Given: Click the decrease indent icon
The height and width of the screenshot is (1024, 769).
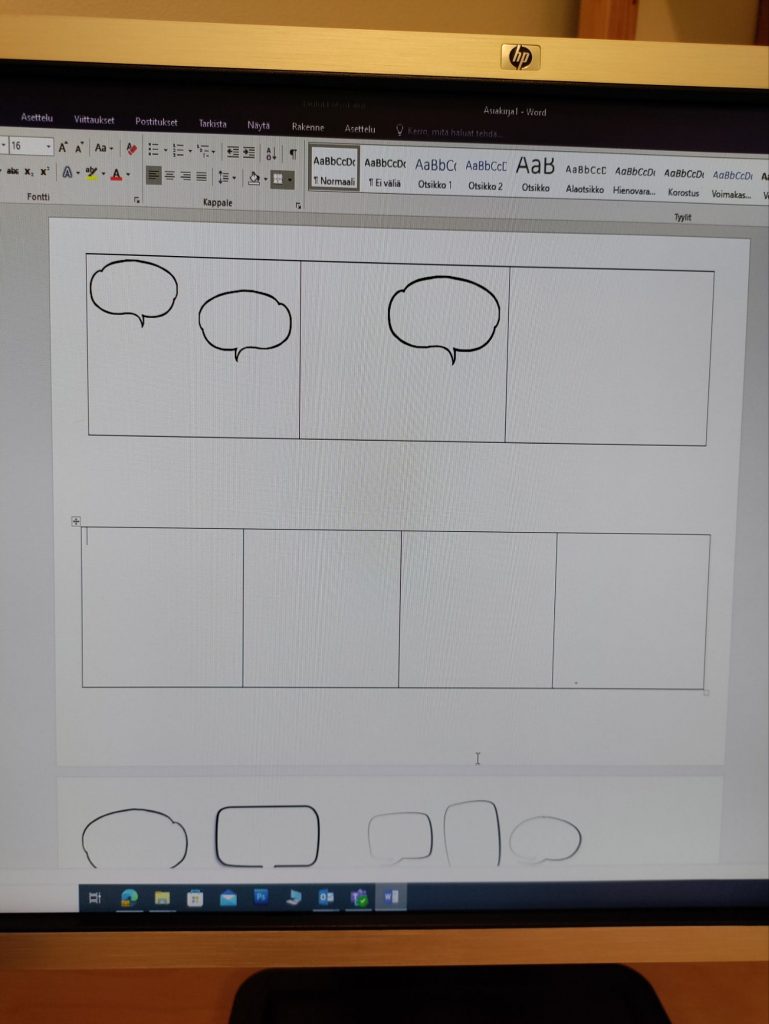Looking at the screenshot, I should coord(232,152).
